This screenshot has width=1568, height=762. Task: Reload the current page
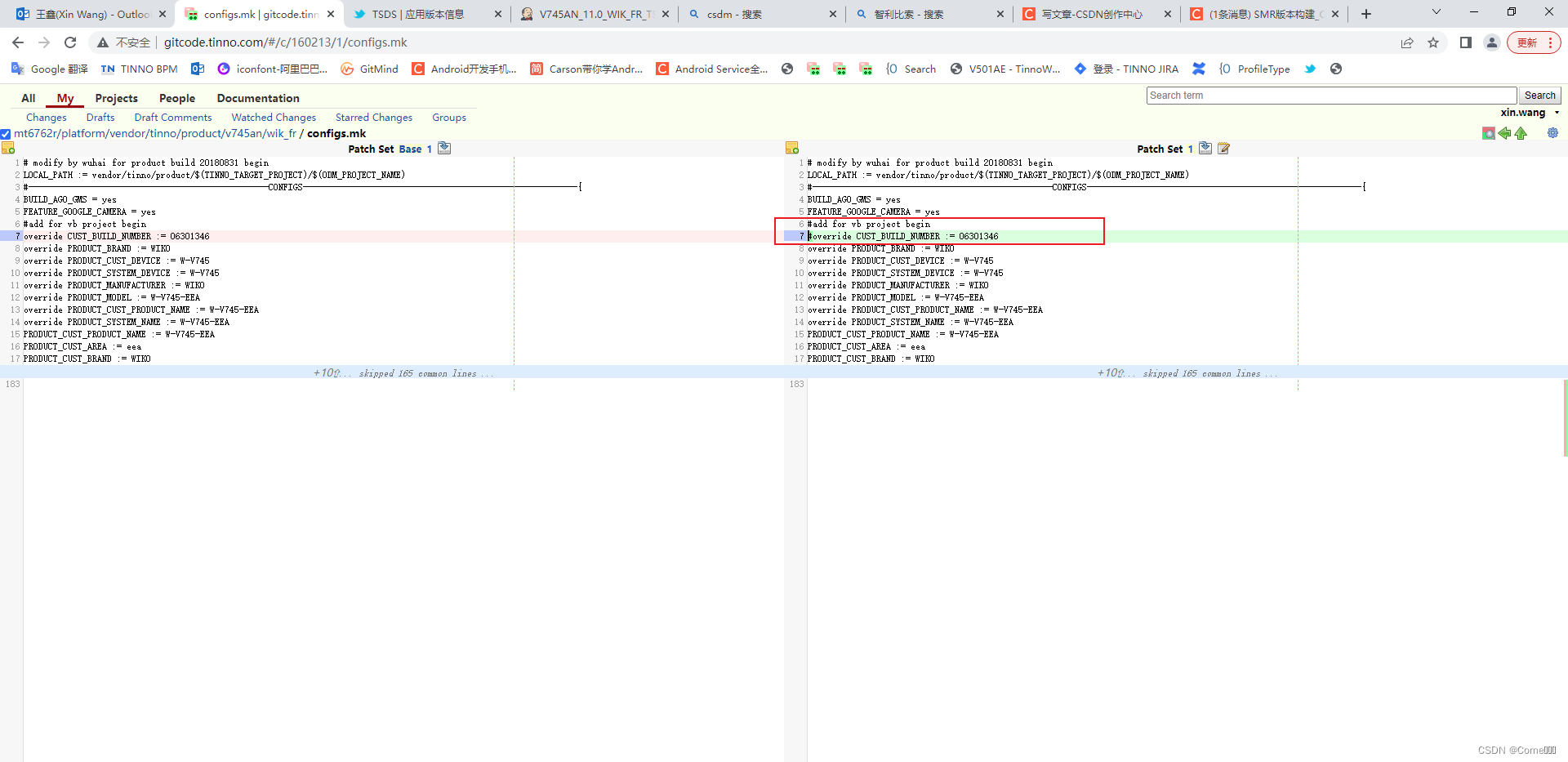[70, 42]
